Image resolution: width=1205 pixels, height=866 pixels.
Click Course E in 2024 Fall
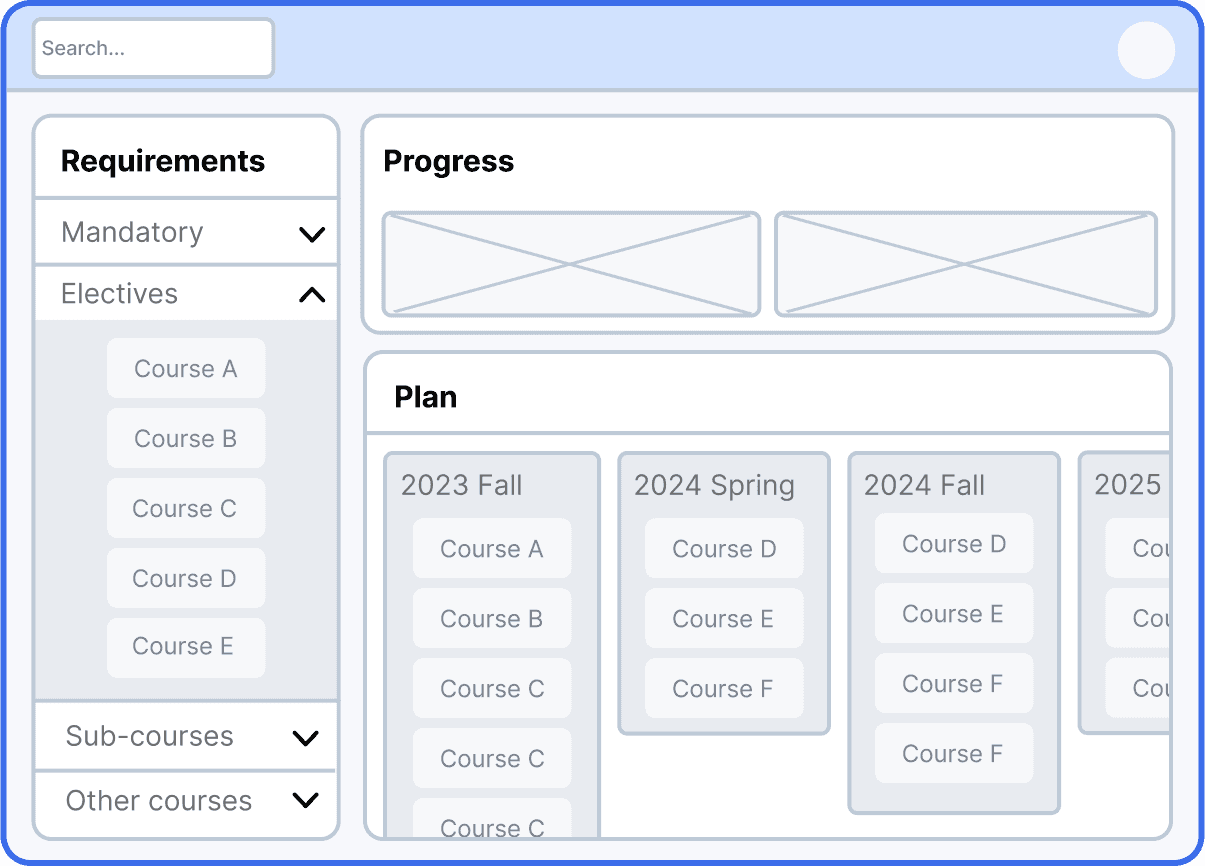pos(954,613)
